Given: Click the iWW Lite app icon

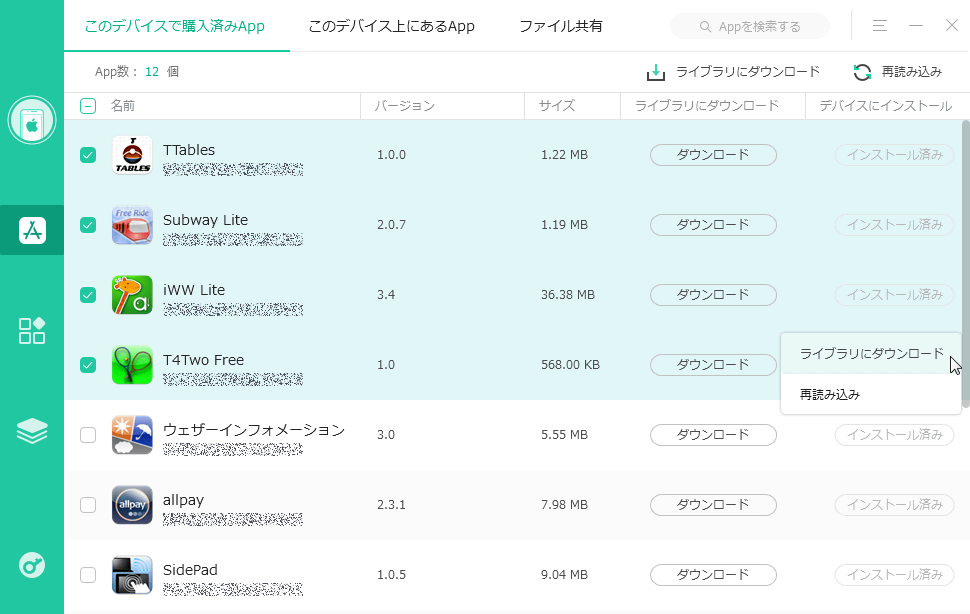Looking at the screenshot, I should click(132, 295).
